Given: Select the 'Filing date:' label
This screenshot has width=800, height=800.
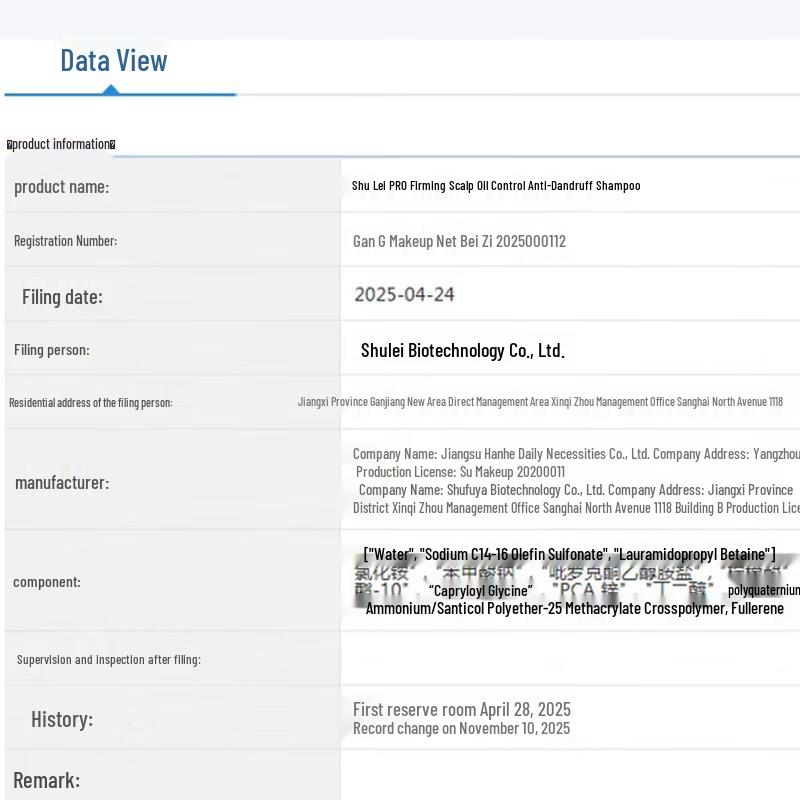Looking at the screenshot, I should coord(62,297).
